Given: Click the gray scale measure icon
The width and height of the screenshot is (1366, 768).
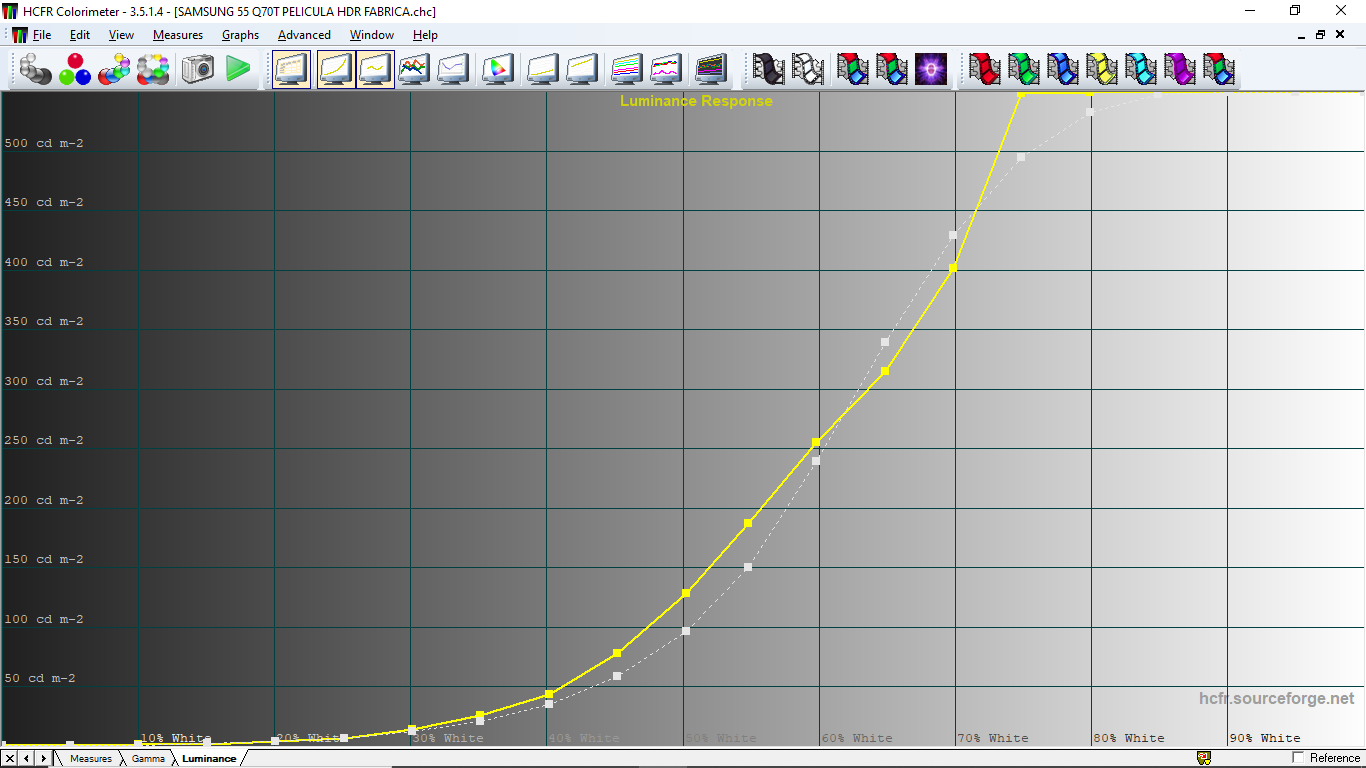Looking at the screenshot, I should [x=36, y=69].
